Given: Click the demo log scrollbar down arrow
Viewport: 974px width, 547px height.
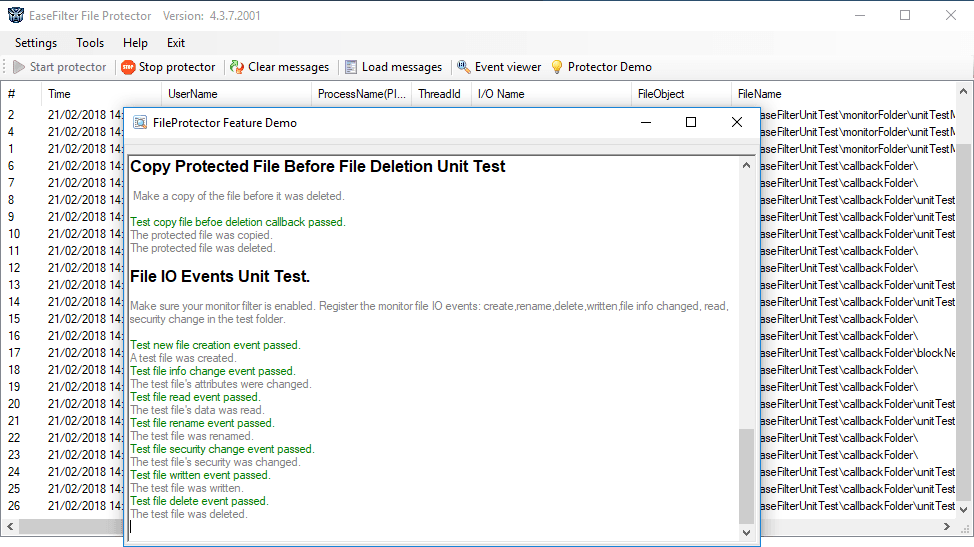Looking at the screenshot, I should point(746,533).
